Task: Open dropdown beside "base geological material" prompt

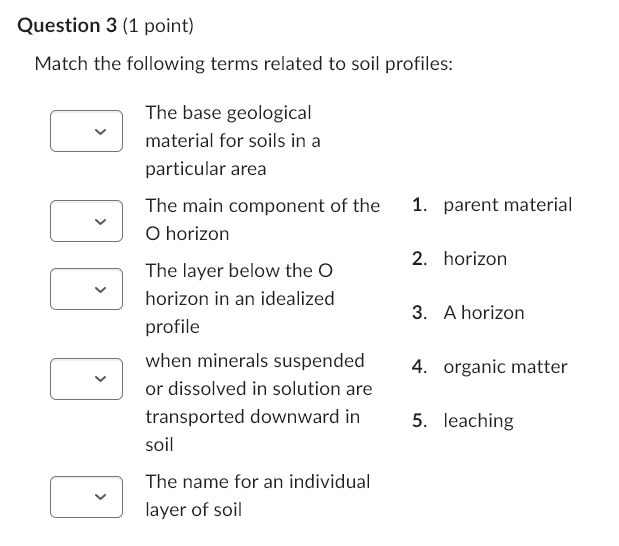Action: 86,131
